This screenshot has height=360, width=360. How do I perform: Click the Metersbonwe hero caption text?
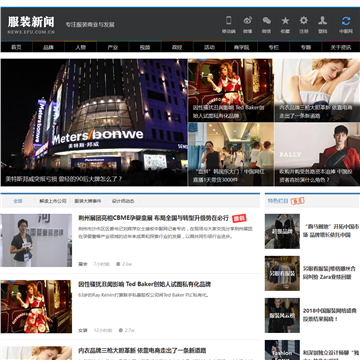click(x=64, y=179)
